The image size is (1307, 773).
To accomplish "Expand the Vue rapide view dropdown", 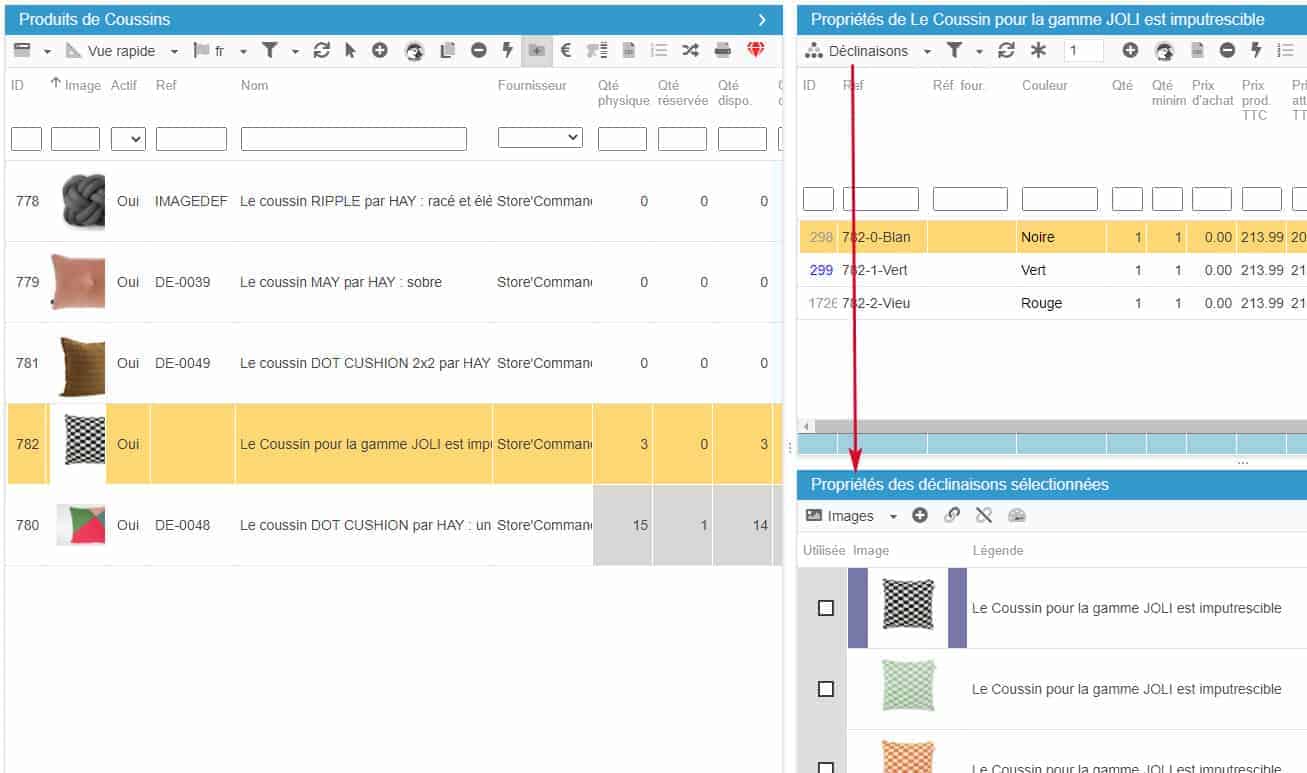I will tap(174, 51).
